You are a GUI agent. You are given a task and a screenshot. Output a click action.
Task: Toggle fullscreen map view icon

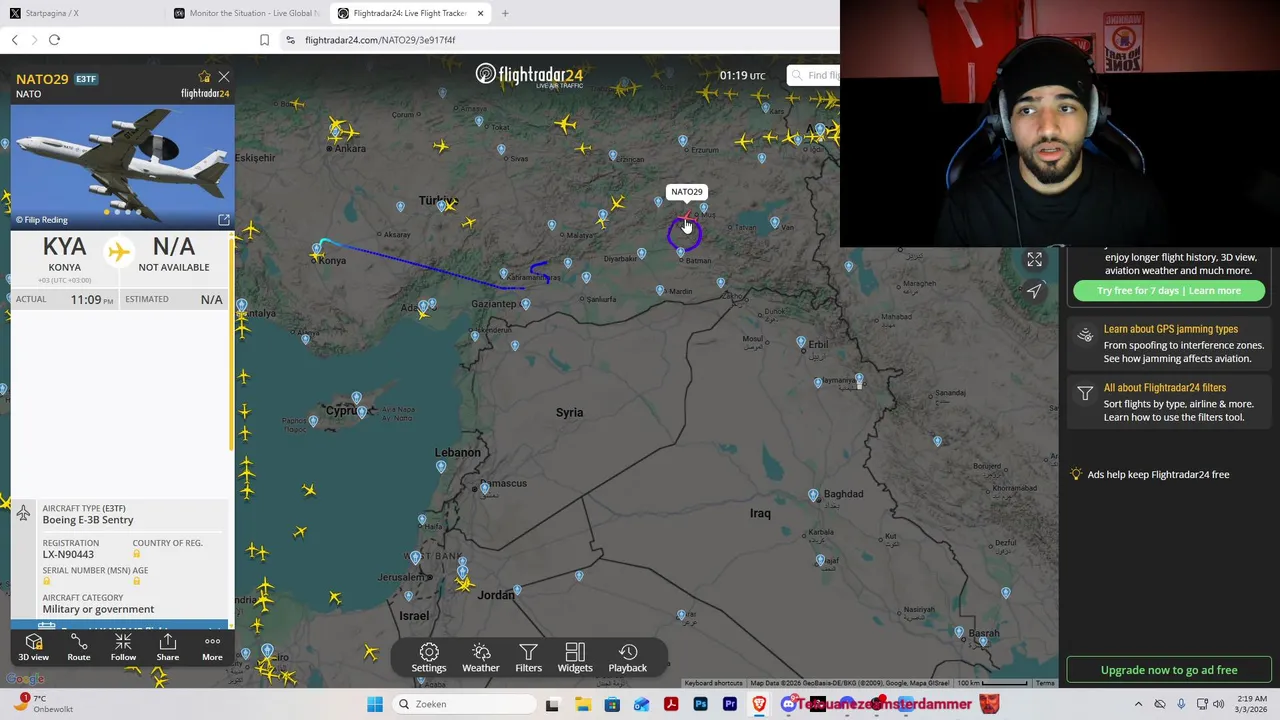click(1034, 260)
